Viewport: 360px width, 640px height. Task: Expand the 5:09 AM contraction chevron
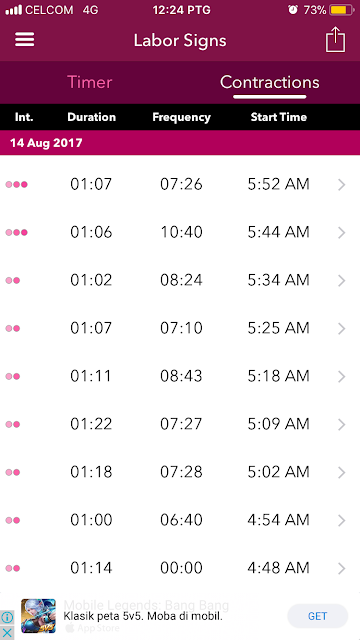point(342,425)
